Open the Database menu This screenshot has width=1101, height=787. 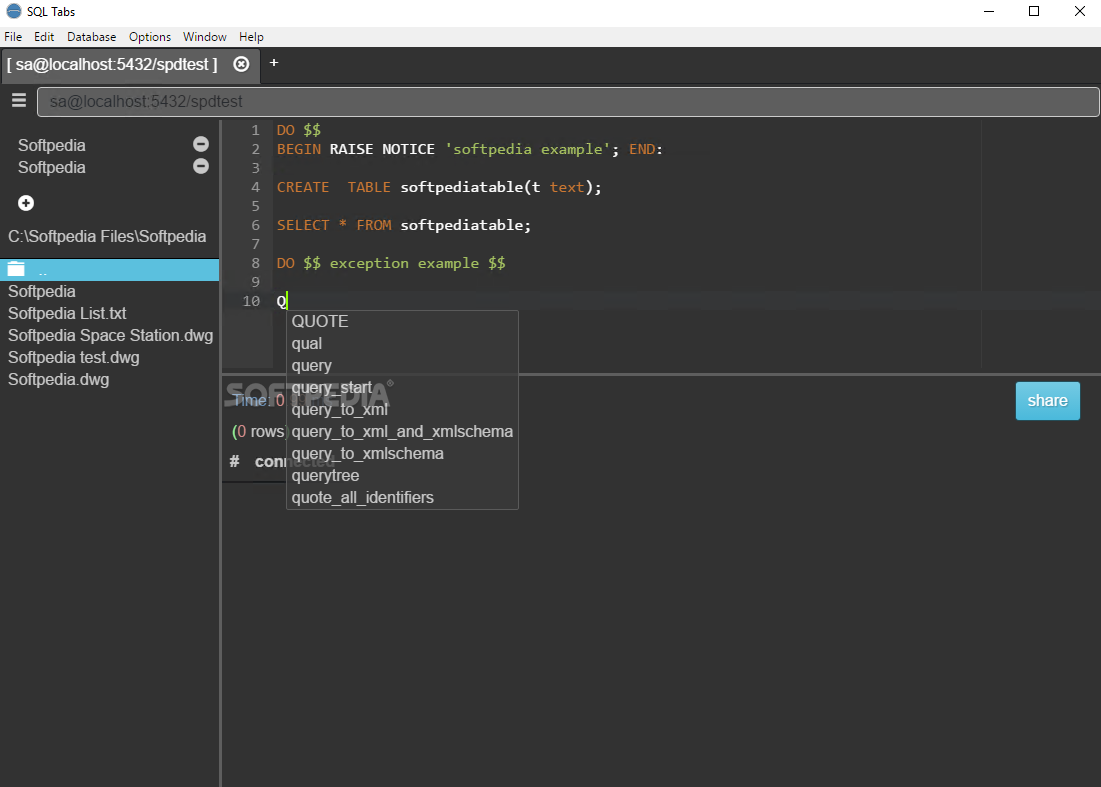(91, 37)
